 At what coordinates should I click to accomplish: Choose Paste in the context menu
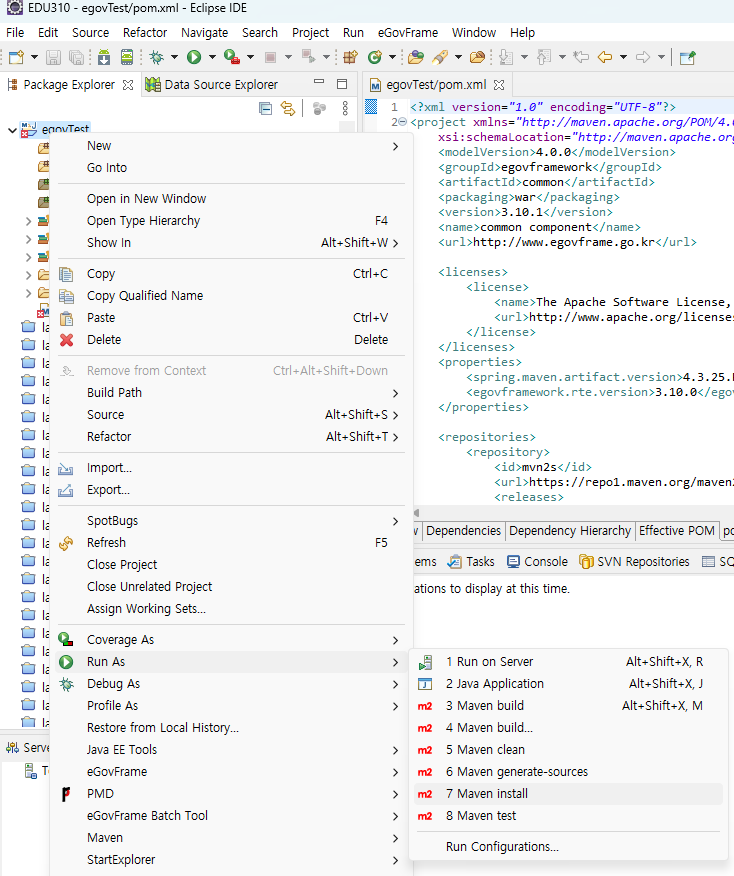(231, 317)
